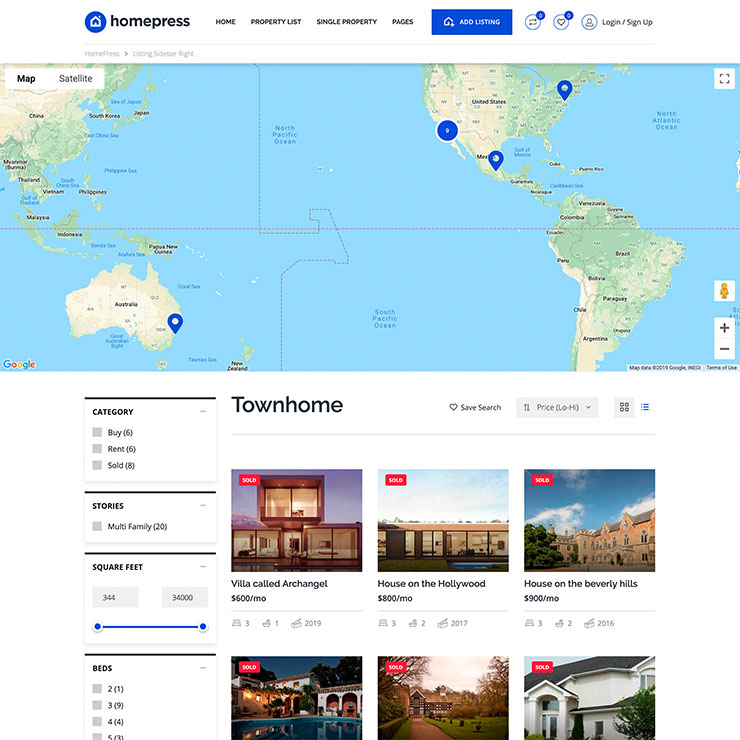Switch to grid view layout
Viewport: 740px width, 740px height.
[624, 407]
